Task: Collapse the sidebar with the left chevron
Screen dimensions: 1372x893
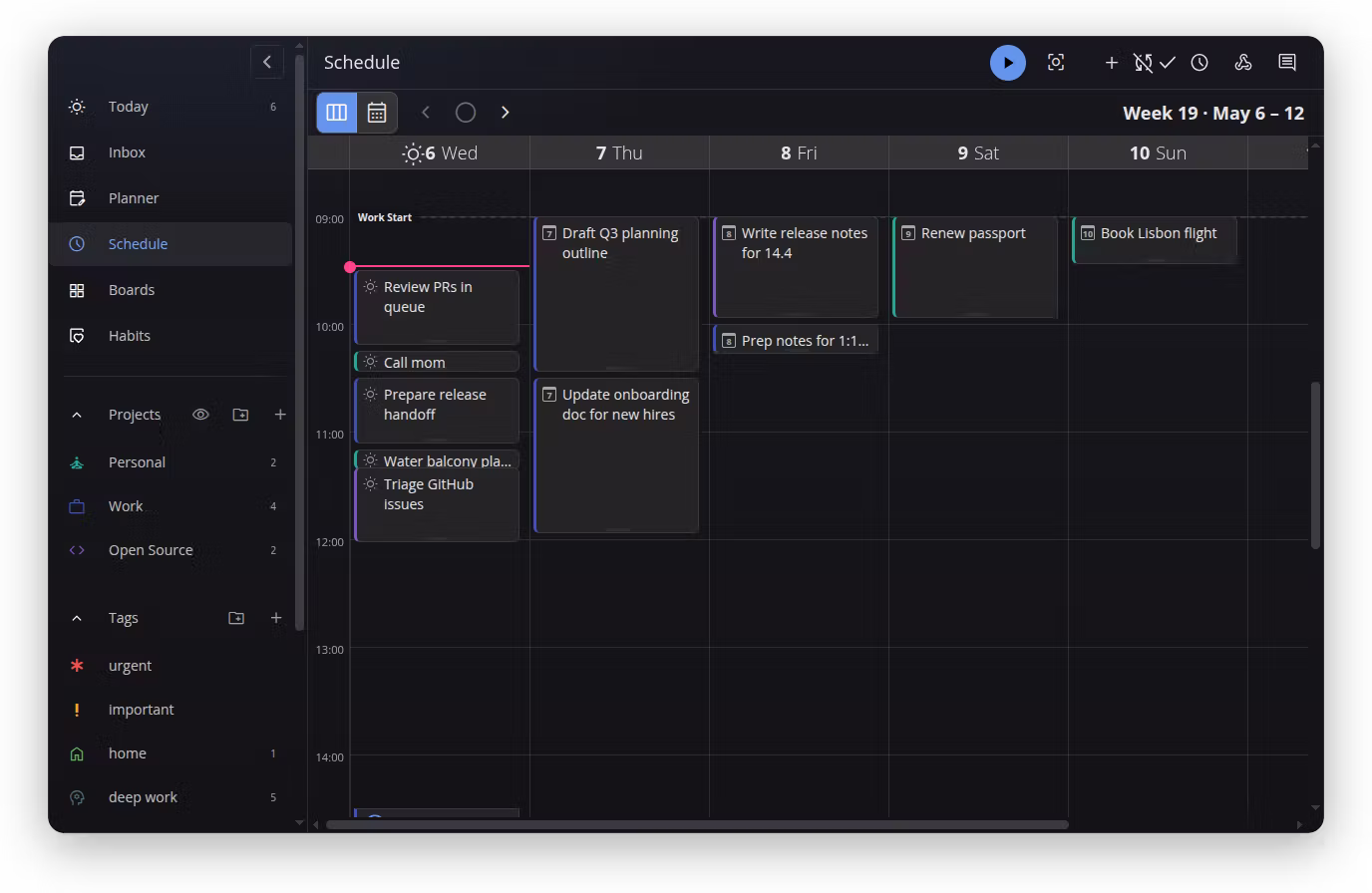Action: [x=267, y=62]
